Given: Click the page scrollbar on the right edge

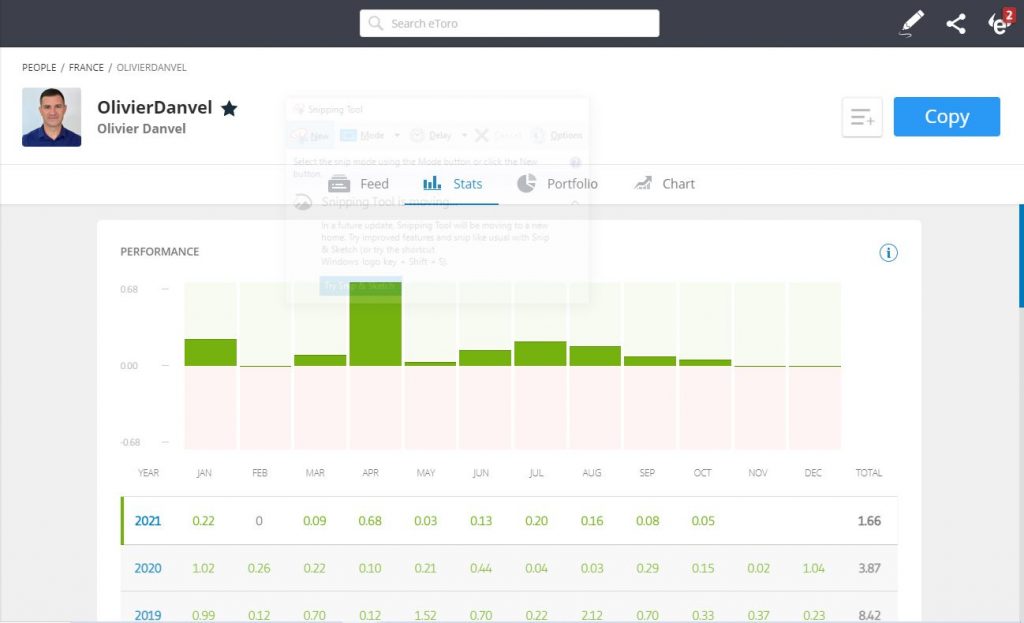Looking at the screenshot, I should click(x=1021, y=255).
